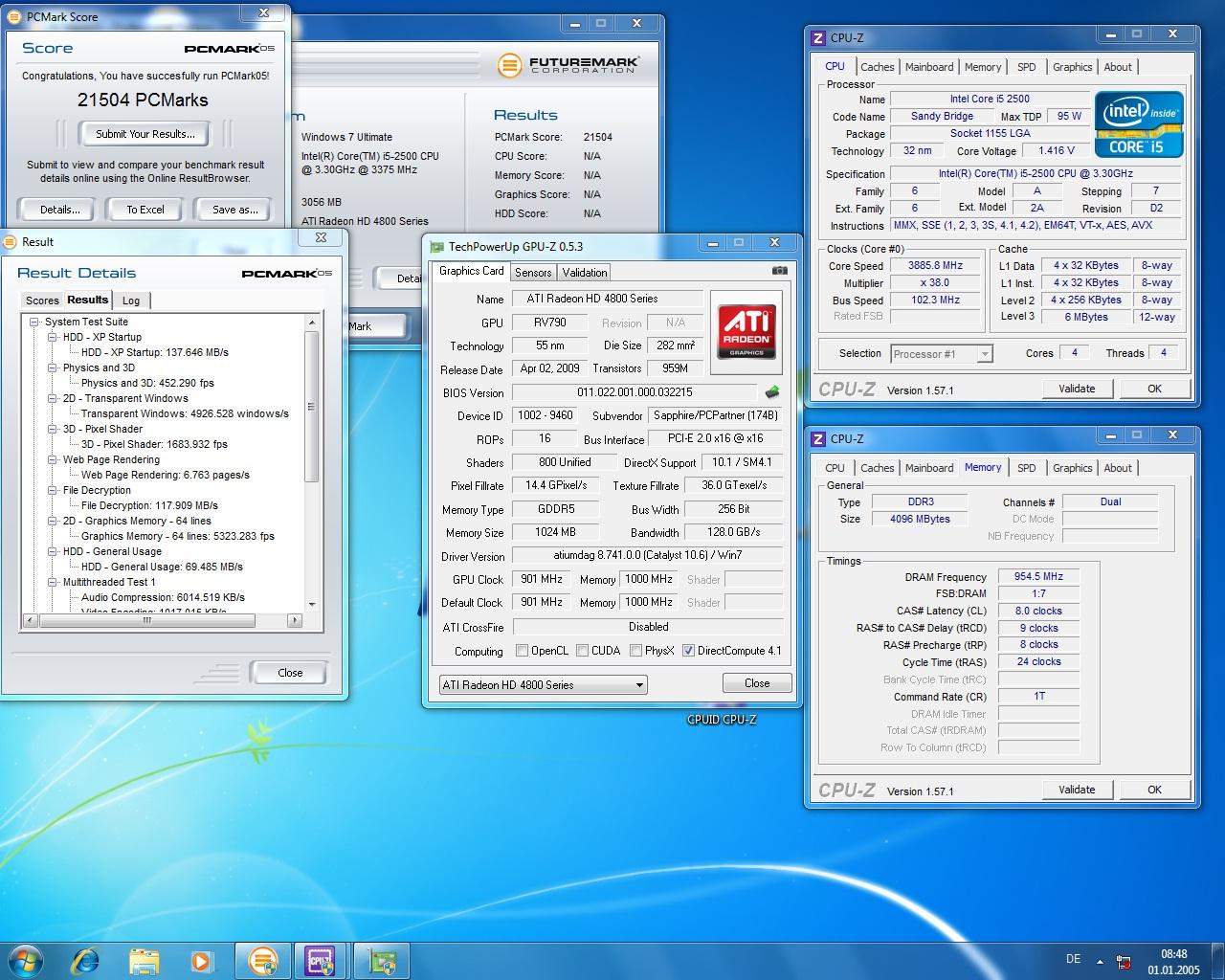The width and height of the screenshot is (1225, 980).
Task: Open the Caches tab in top CPU-Z window
Action: (x=877, y=67)
